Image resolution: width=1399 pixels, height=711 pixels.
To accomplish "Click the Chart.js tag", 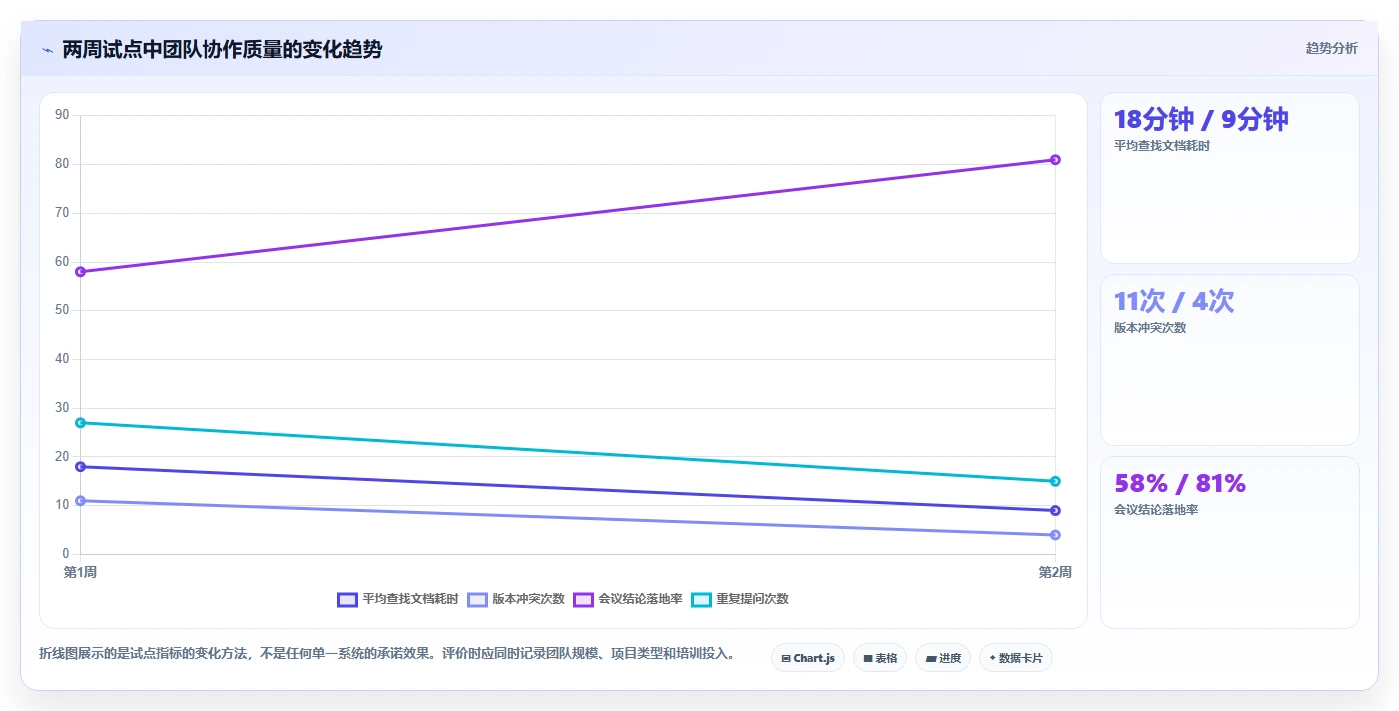I will coord(808,658).
